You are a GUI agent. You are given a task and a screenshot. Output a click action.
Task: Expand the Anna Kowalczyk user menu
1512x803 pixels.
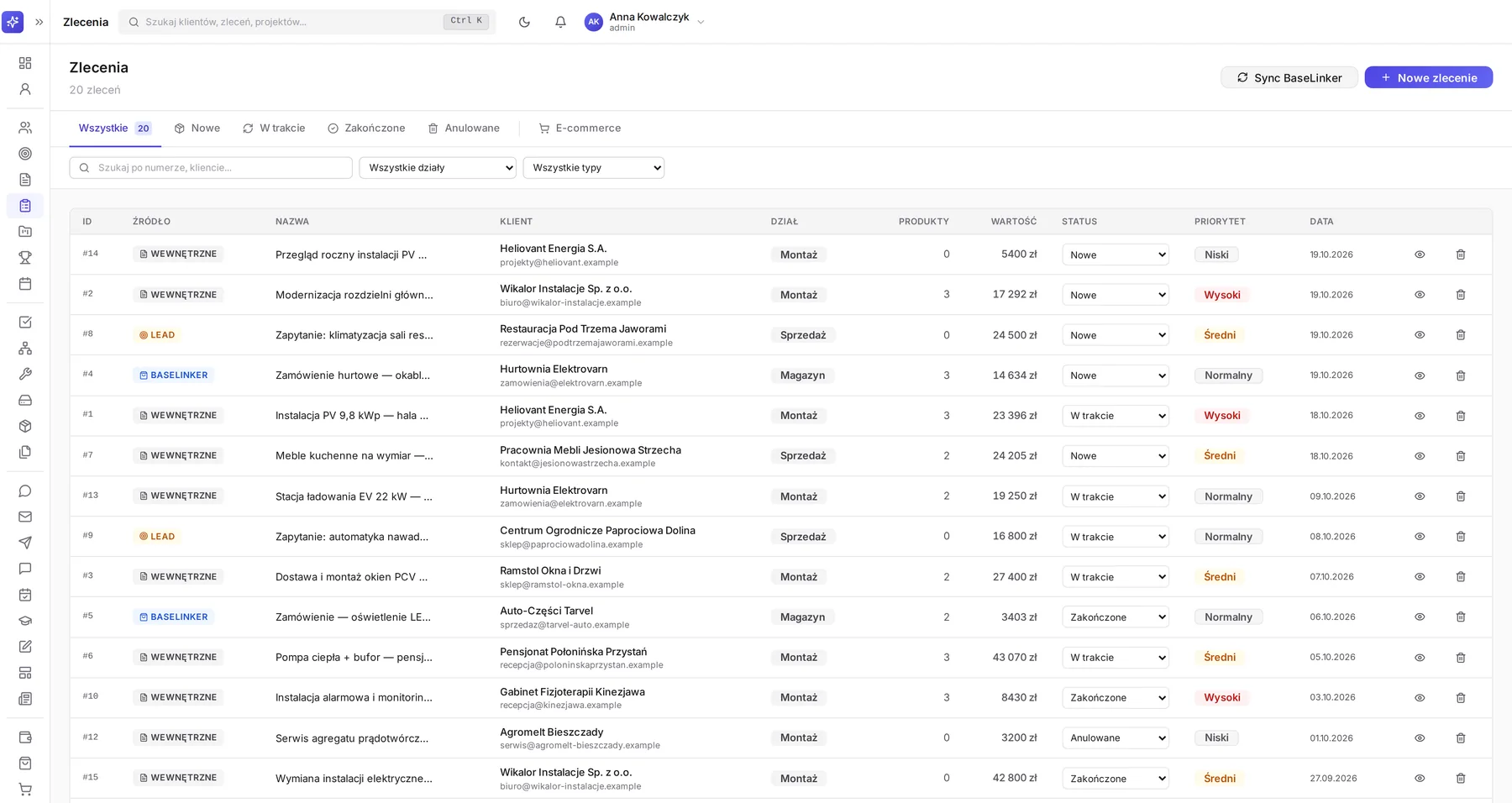pyautogui.click(x=645, y=22)
